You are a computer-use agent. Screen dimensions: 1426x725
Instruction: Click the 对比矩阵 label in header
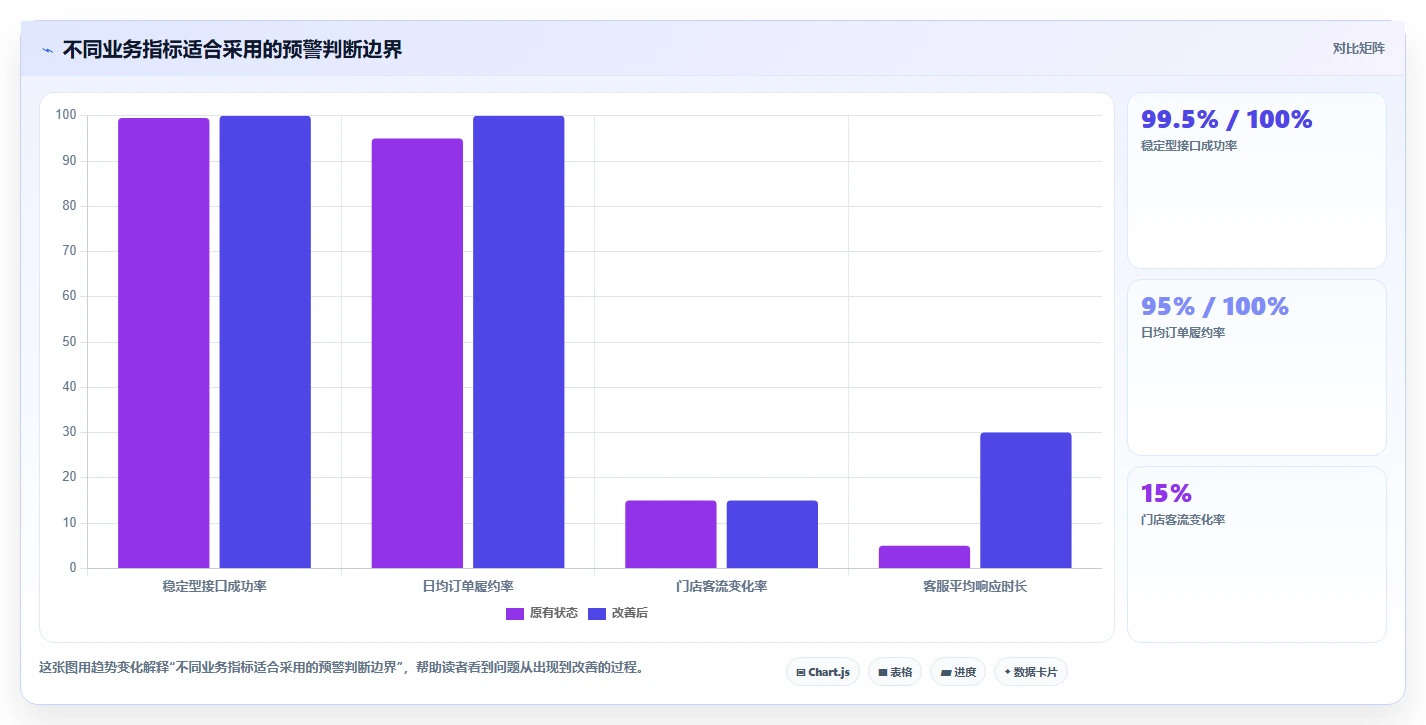click(1358, 48)
